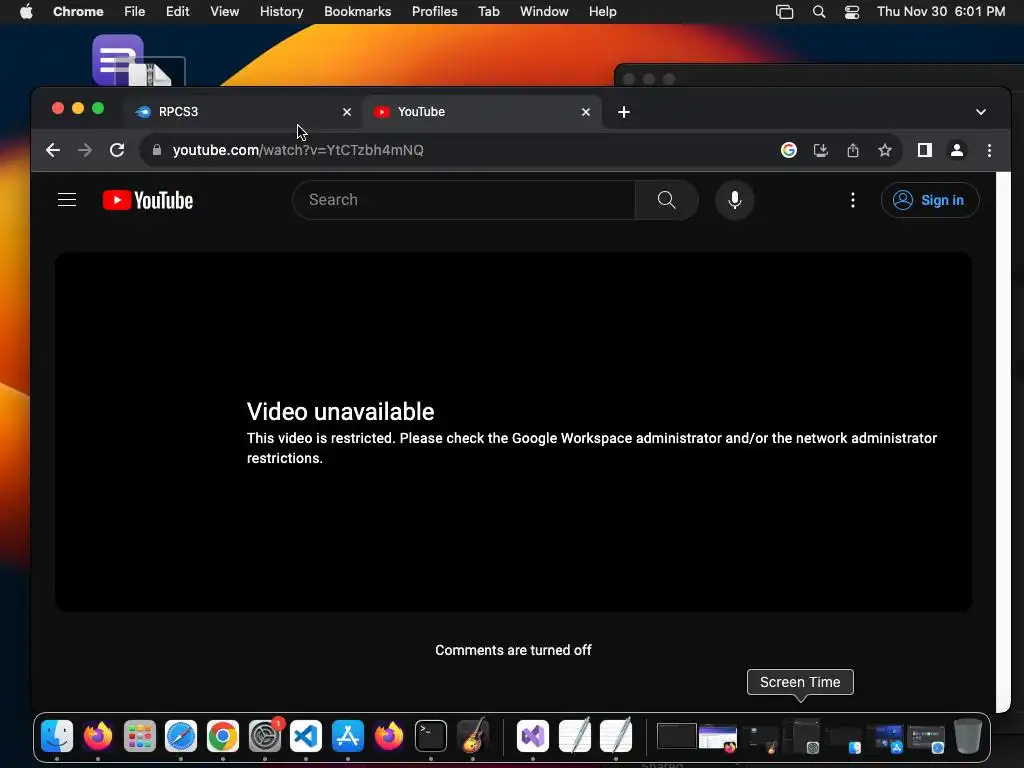Open the History menu

pos(281,12)
